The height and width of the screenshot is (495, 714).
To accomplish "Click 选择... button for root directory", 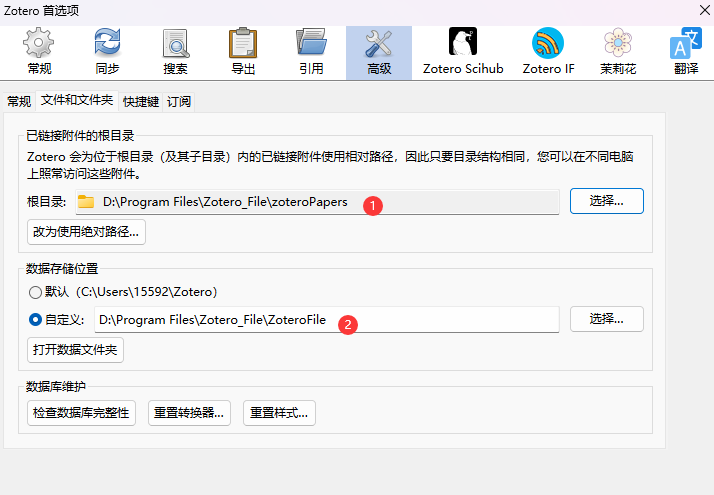I will coord(607,201).
